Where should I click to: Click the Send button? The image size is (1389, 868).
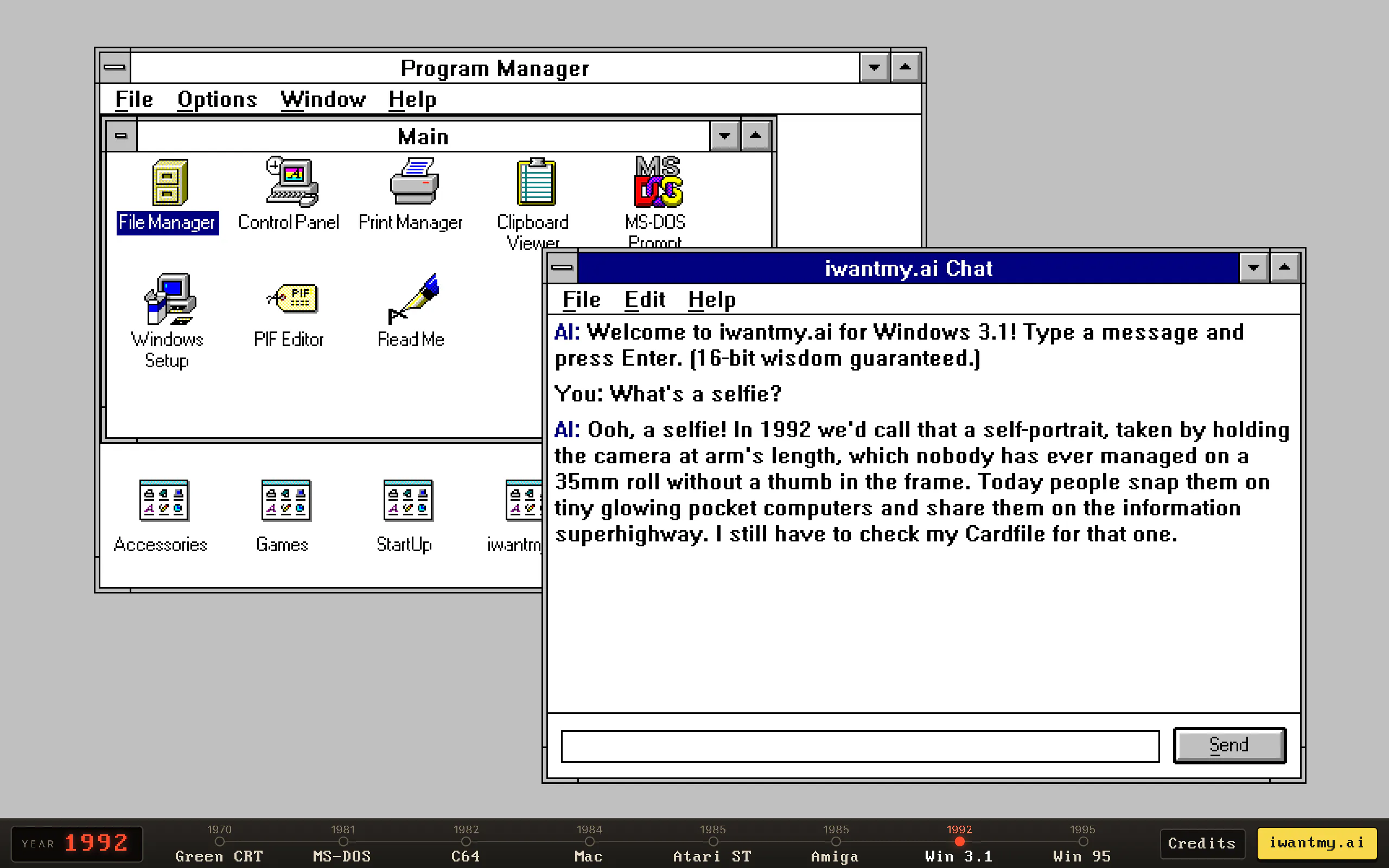1229,745
